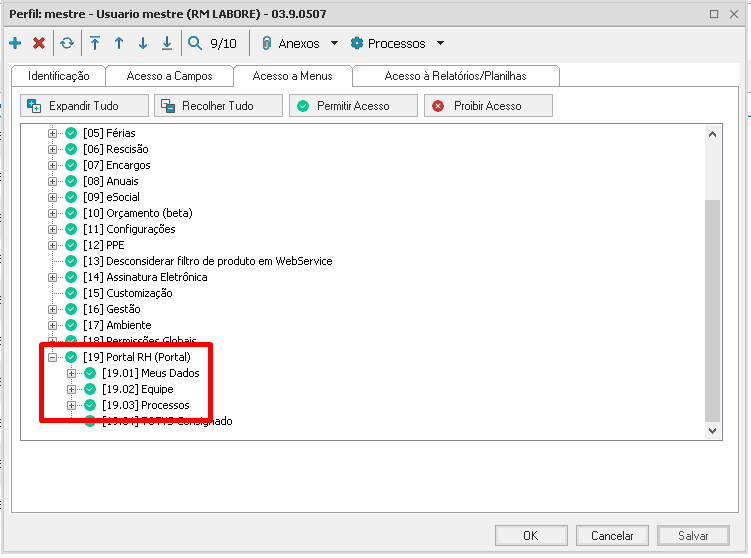Toggle access check for [15] Customização
The height and width of the screenshot is (558, 751).
[x=71, y=293]
